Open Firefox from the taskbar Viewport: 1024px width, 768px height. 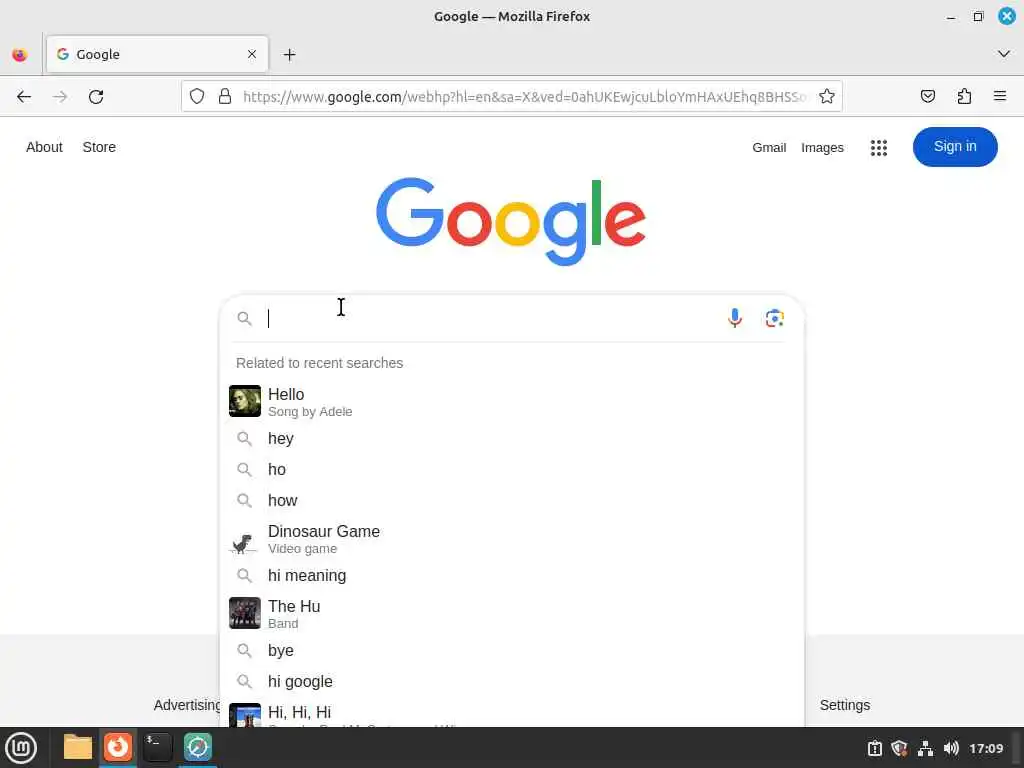[x=118, y=746]
